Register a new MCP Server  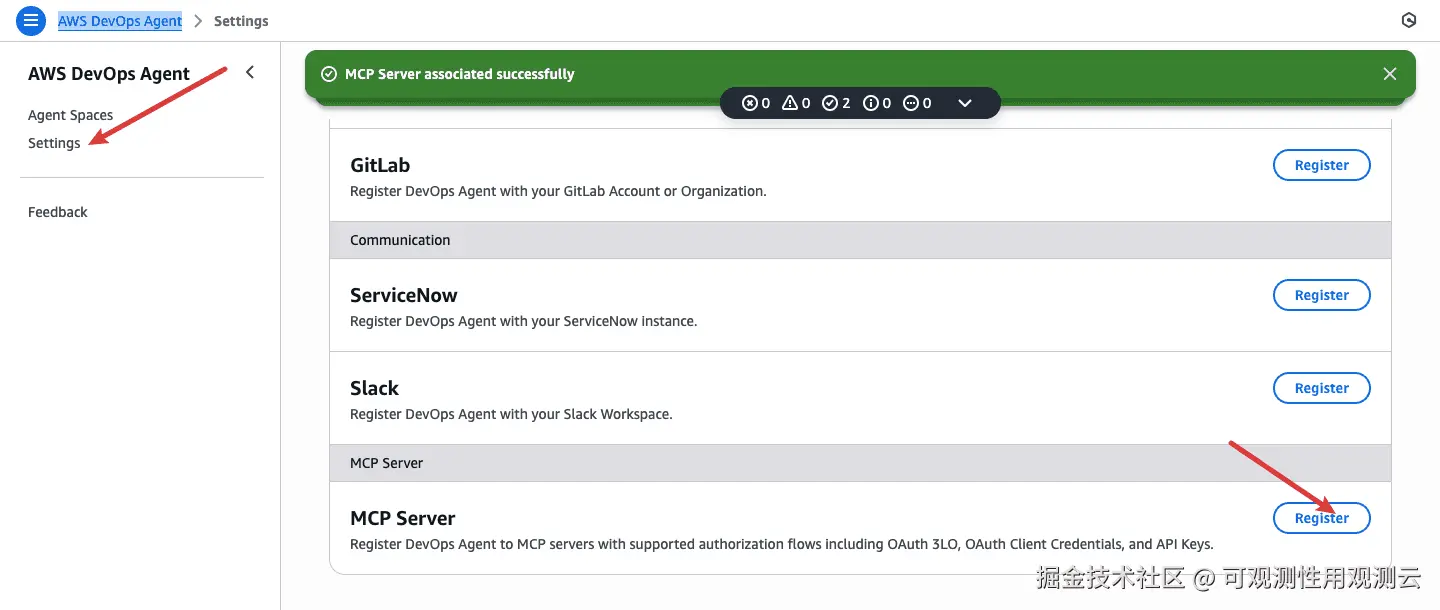coord(1321,518)
